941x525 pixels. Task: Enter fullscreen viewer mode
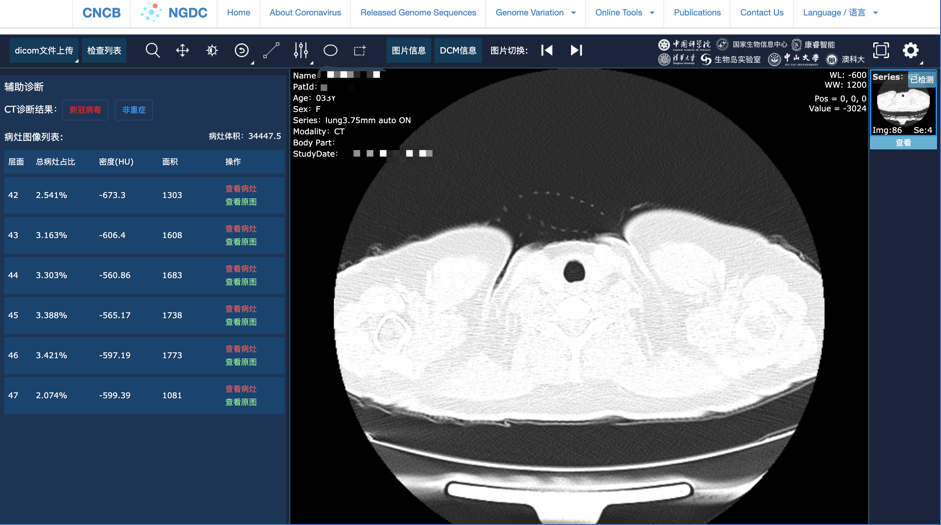(881, 50)
